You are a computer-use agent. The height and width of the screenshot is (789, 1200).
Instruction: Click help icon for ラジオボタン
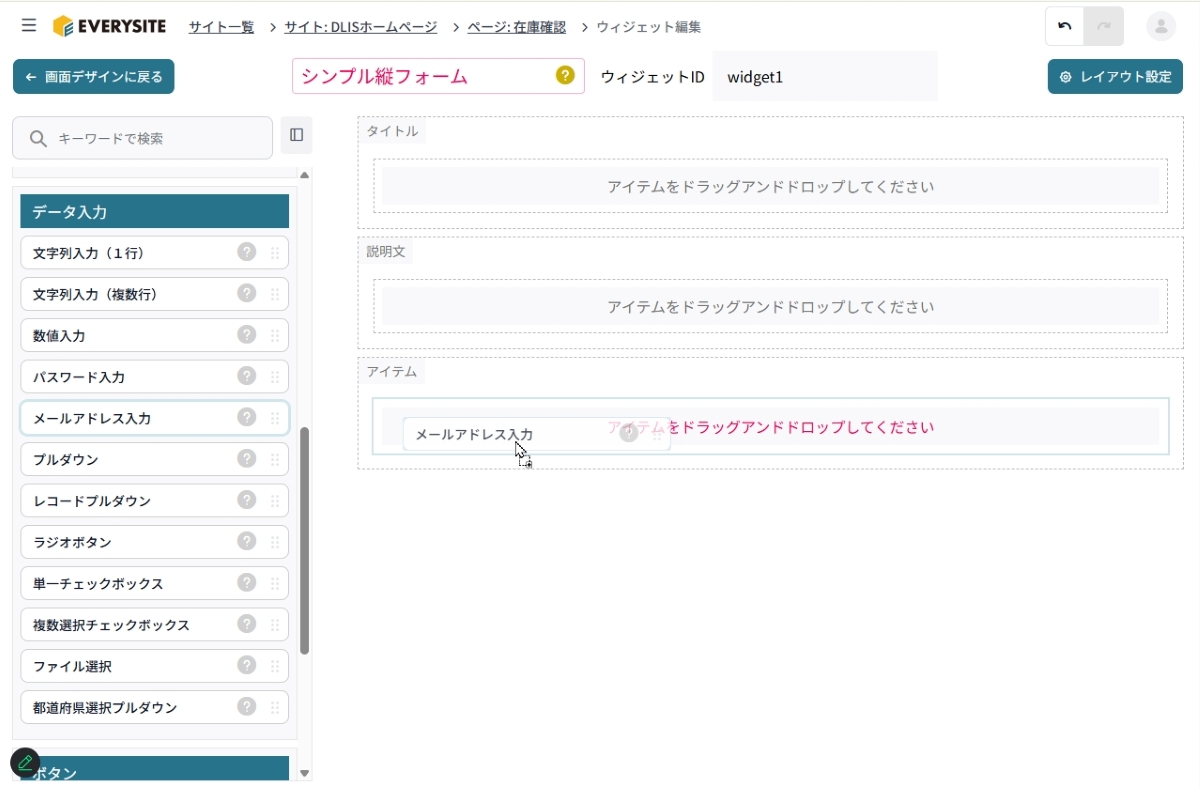(247, 541)
